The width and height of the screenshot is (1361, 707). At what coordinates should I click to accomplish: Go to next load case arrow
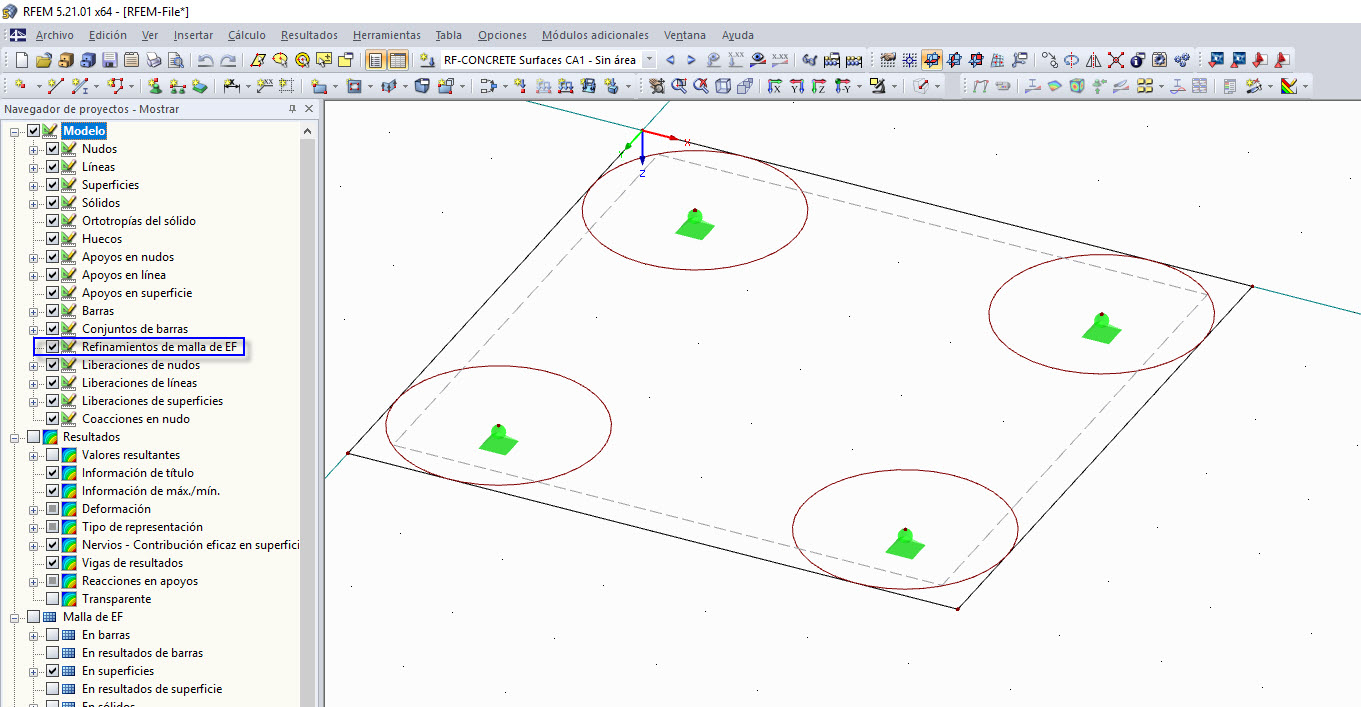[x=692, y=60]
